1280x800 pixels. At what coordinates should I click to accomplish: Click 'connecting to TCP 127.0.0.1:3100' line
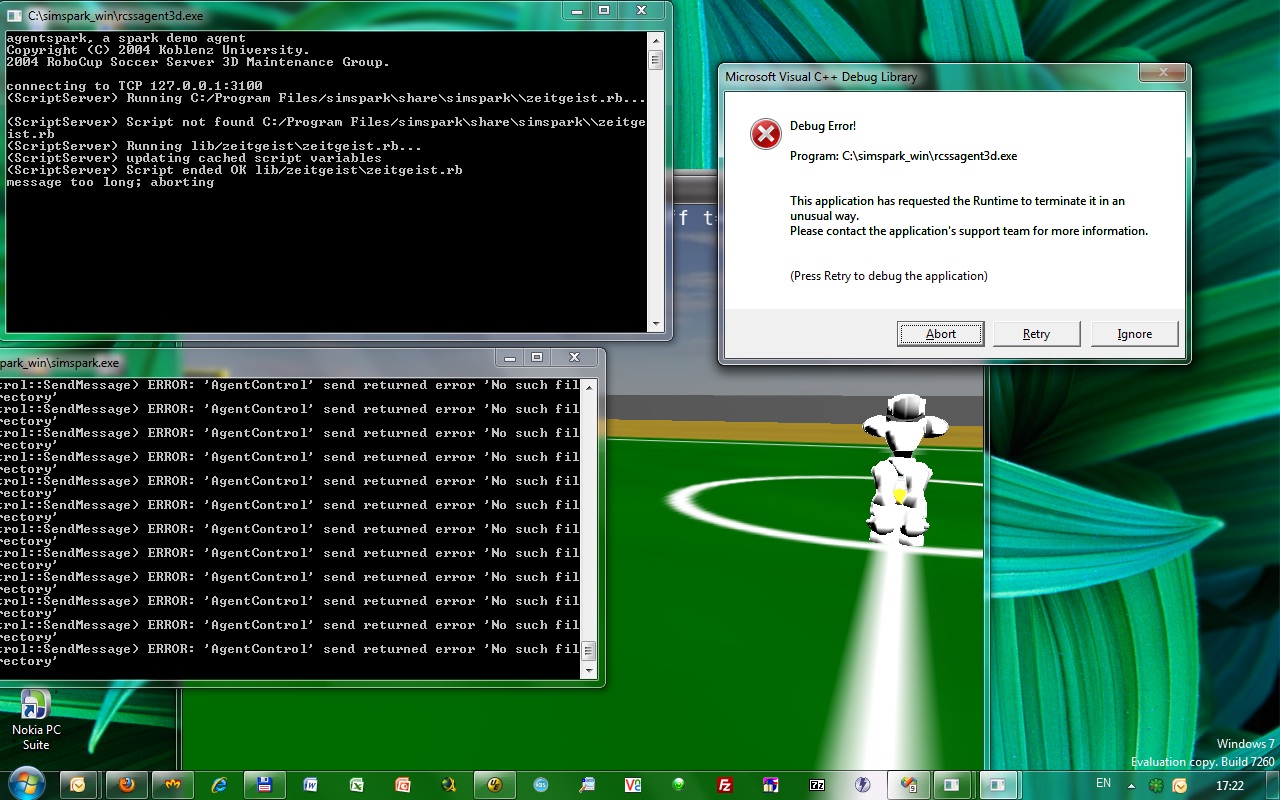tap(134, 86)
